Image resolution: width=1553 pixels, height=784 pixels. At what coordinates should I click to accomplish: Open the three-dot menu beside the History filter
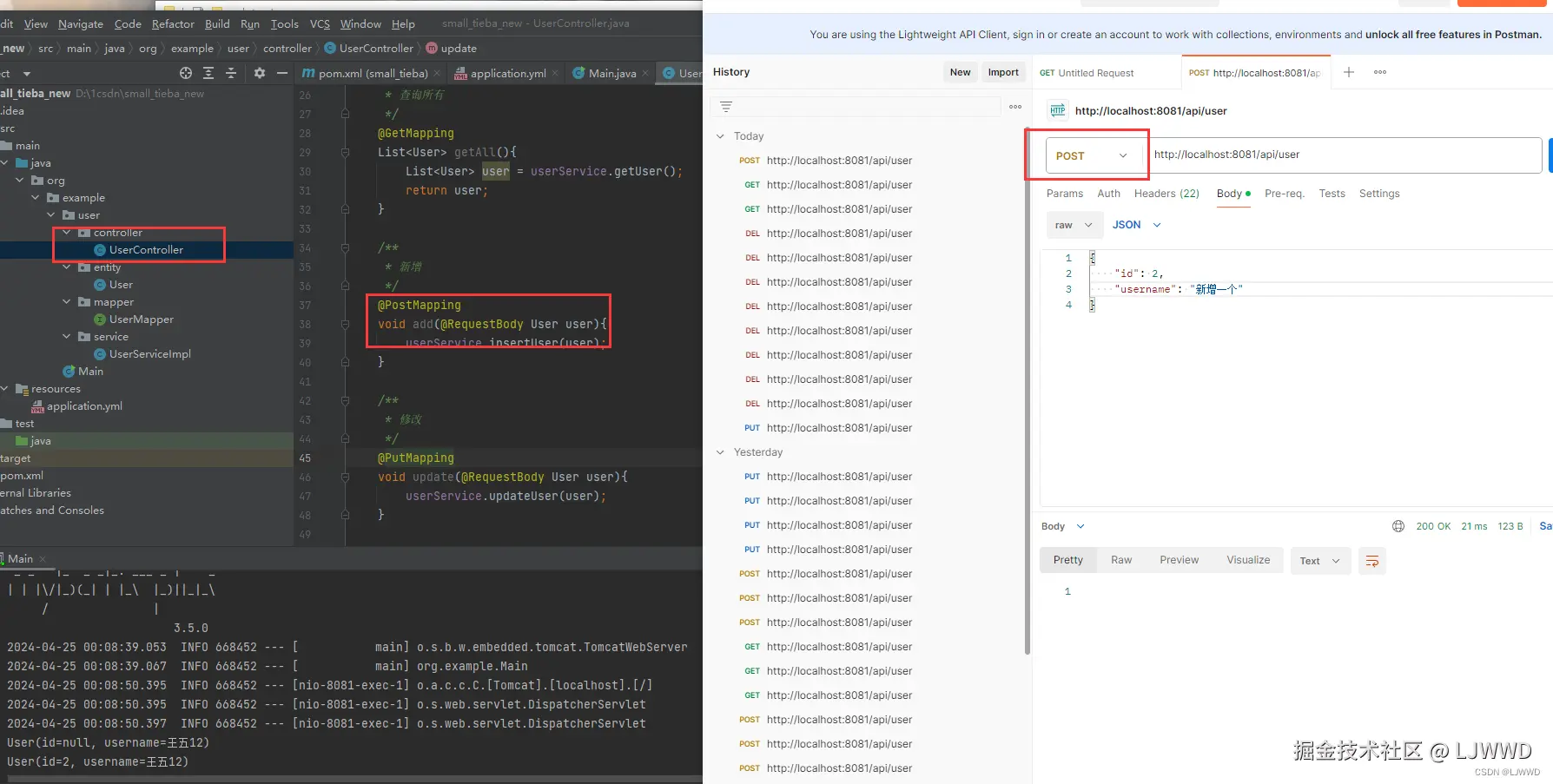1015,107
